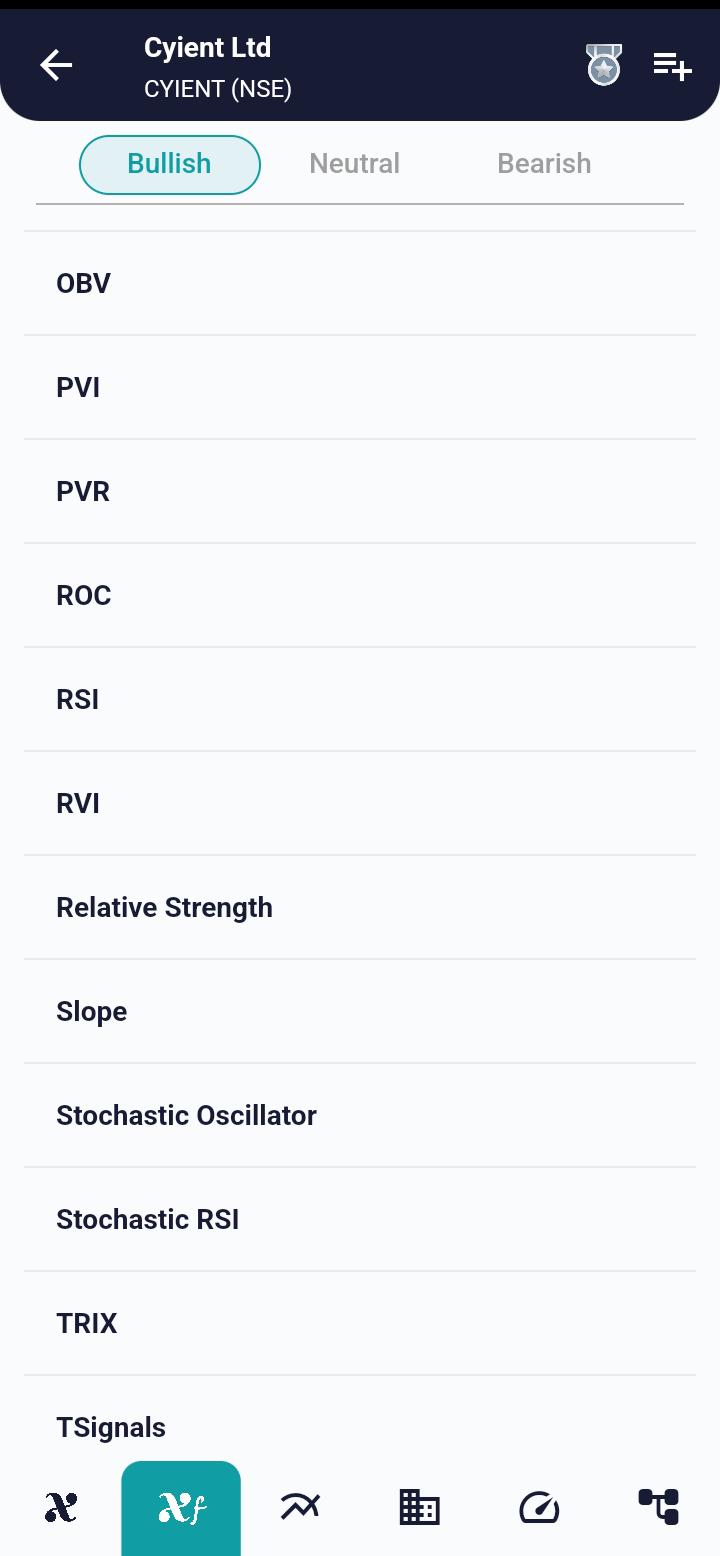Add CYIENT to a watchlist via the plus icon

pyautogui.click(x=671, y=65)
